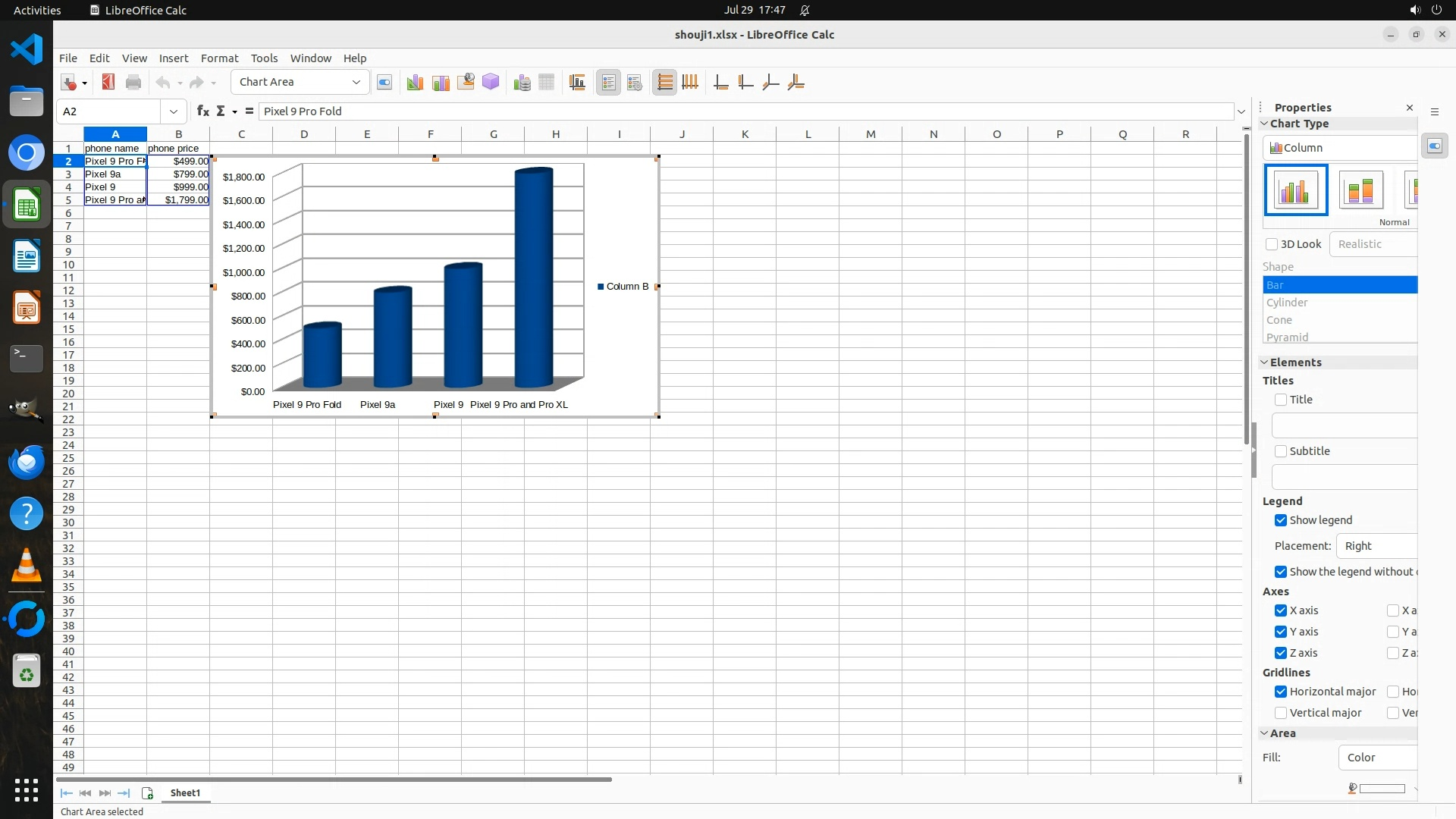
Task: Open Data Ranges toolbar icon
Action: (x=522, y=83)
